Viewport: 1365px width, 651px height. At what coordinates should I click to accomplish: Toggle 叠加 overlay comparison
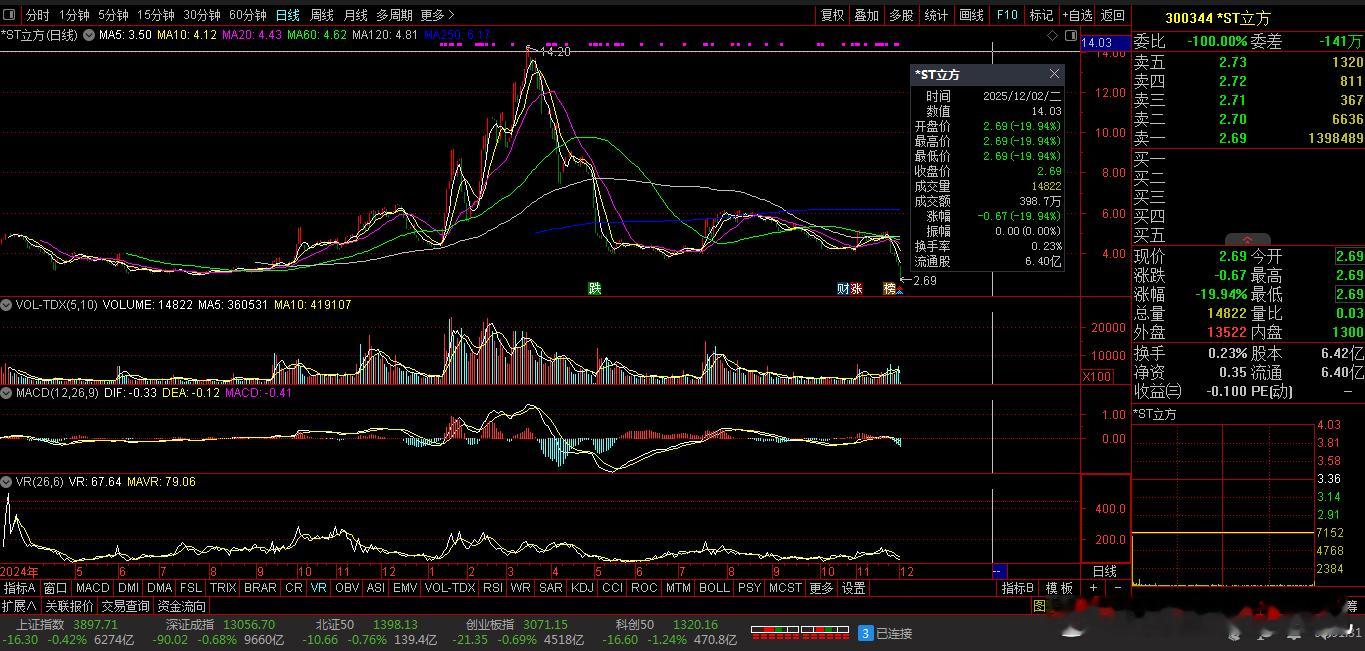[866, 15]
